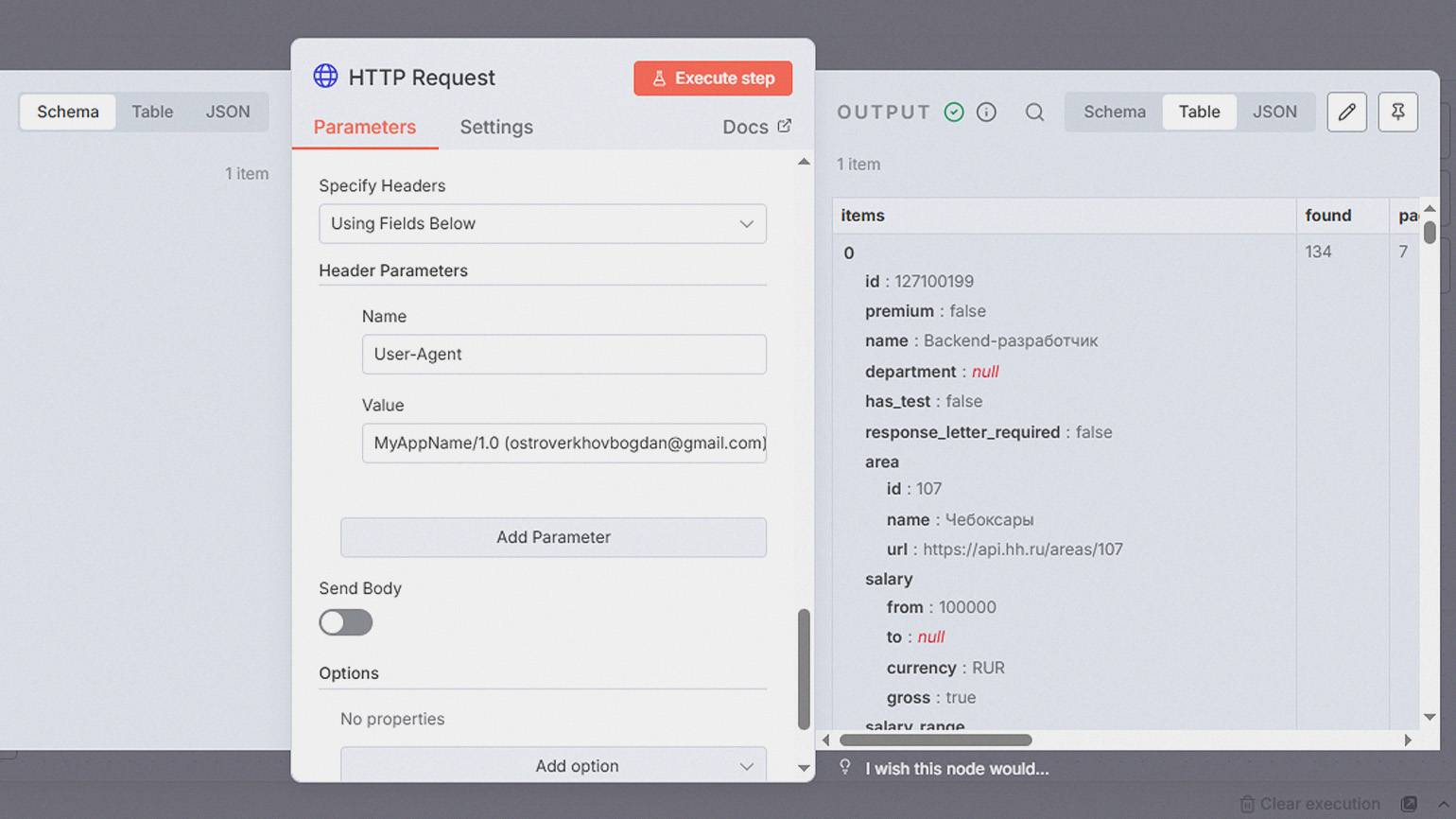The image size is (1456, 819).
Task: Click the header Value input field
Action: click(563, 443)
